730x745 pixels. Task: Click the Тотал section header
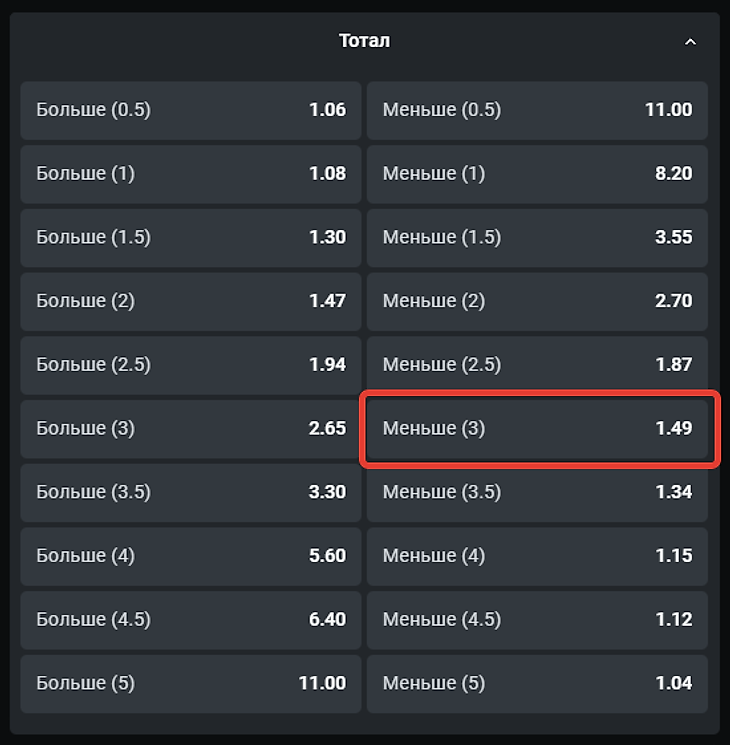pyautogui.click(x=364, y=41)
